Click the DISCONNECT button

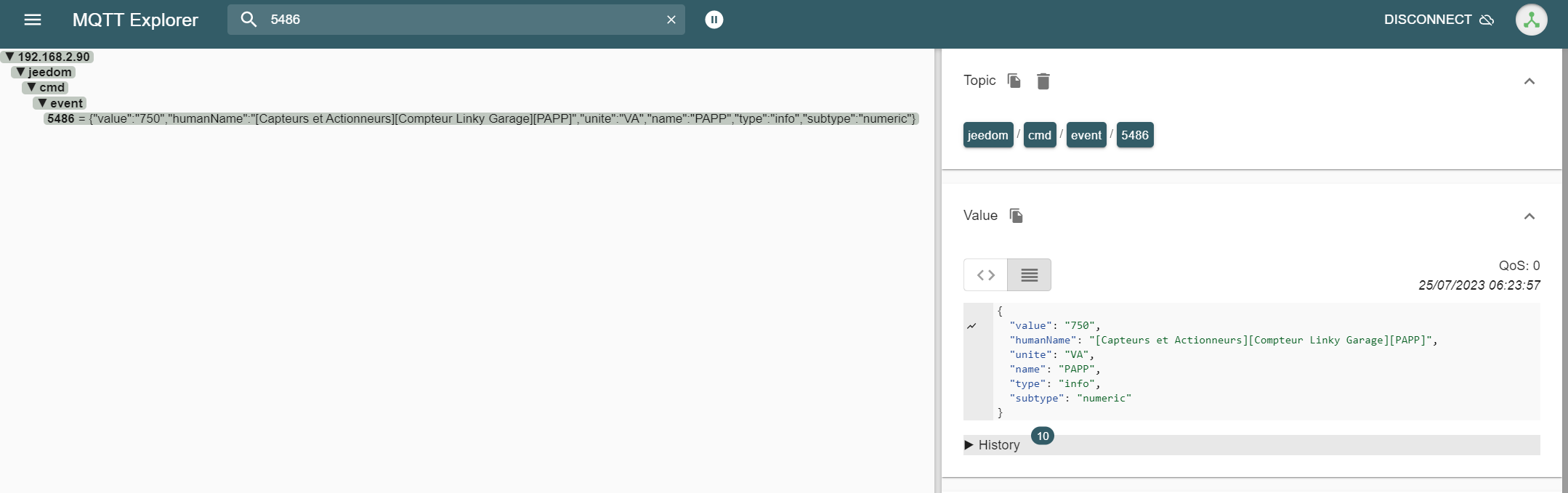[x=1439, y=20]
